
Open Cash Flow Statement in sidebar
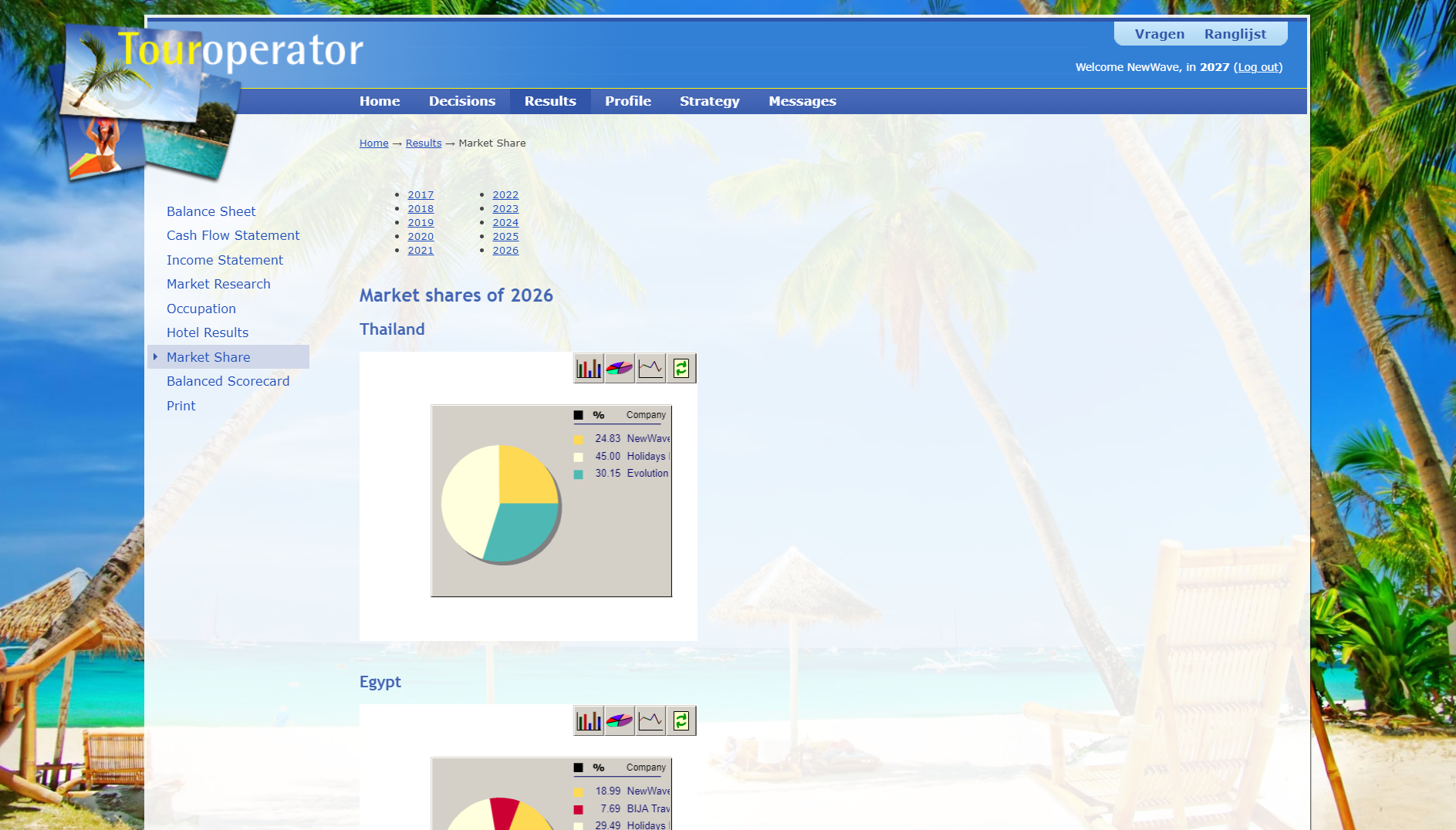[x=233, y=235]
